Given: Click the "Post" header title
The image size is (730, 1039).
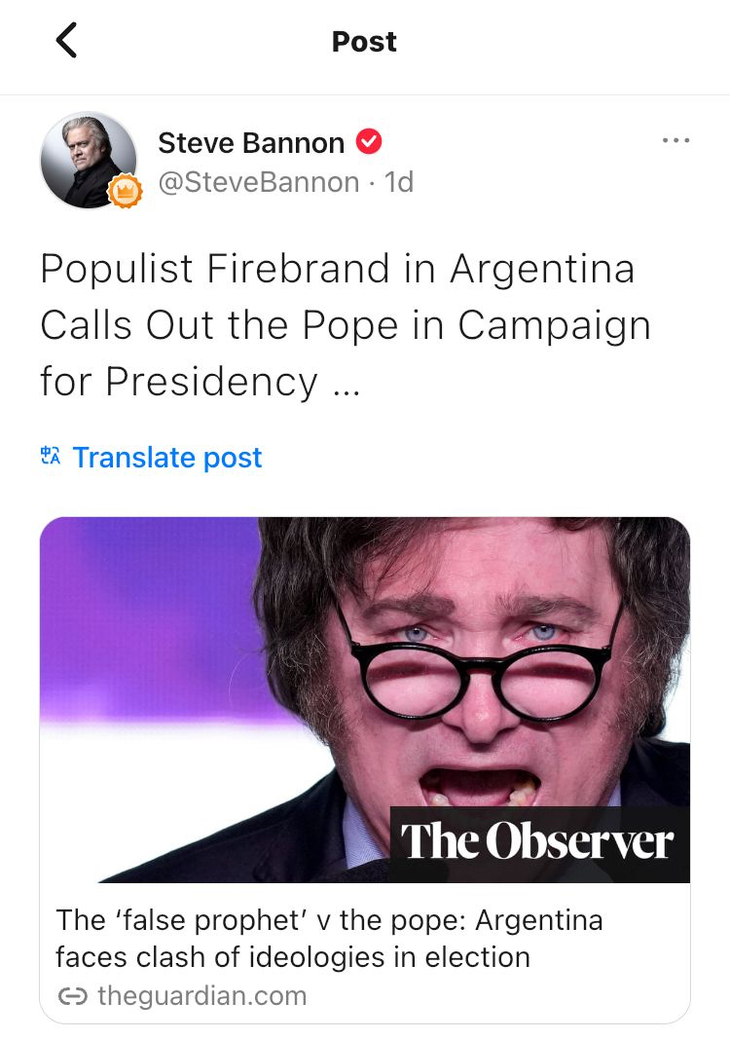Looking at the screenshot, I should tap(364, 41).
